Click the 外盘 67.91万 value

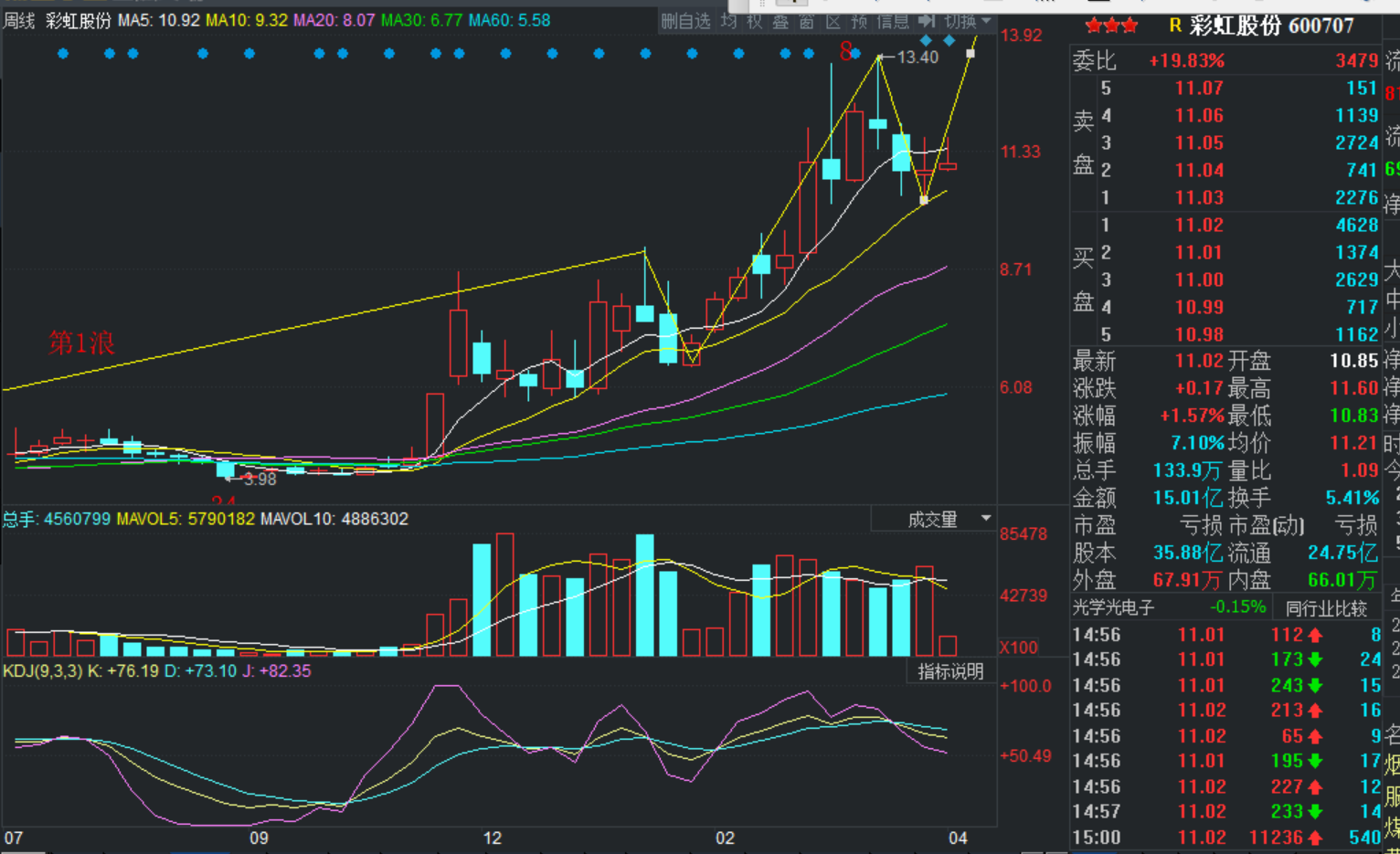[x=1188, y=581]
